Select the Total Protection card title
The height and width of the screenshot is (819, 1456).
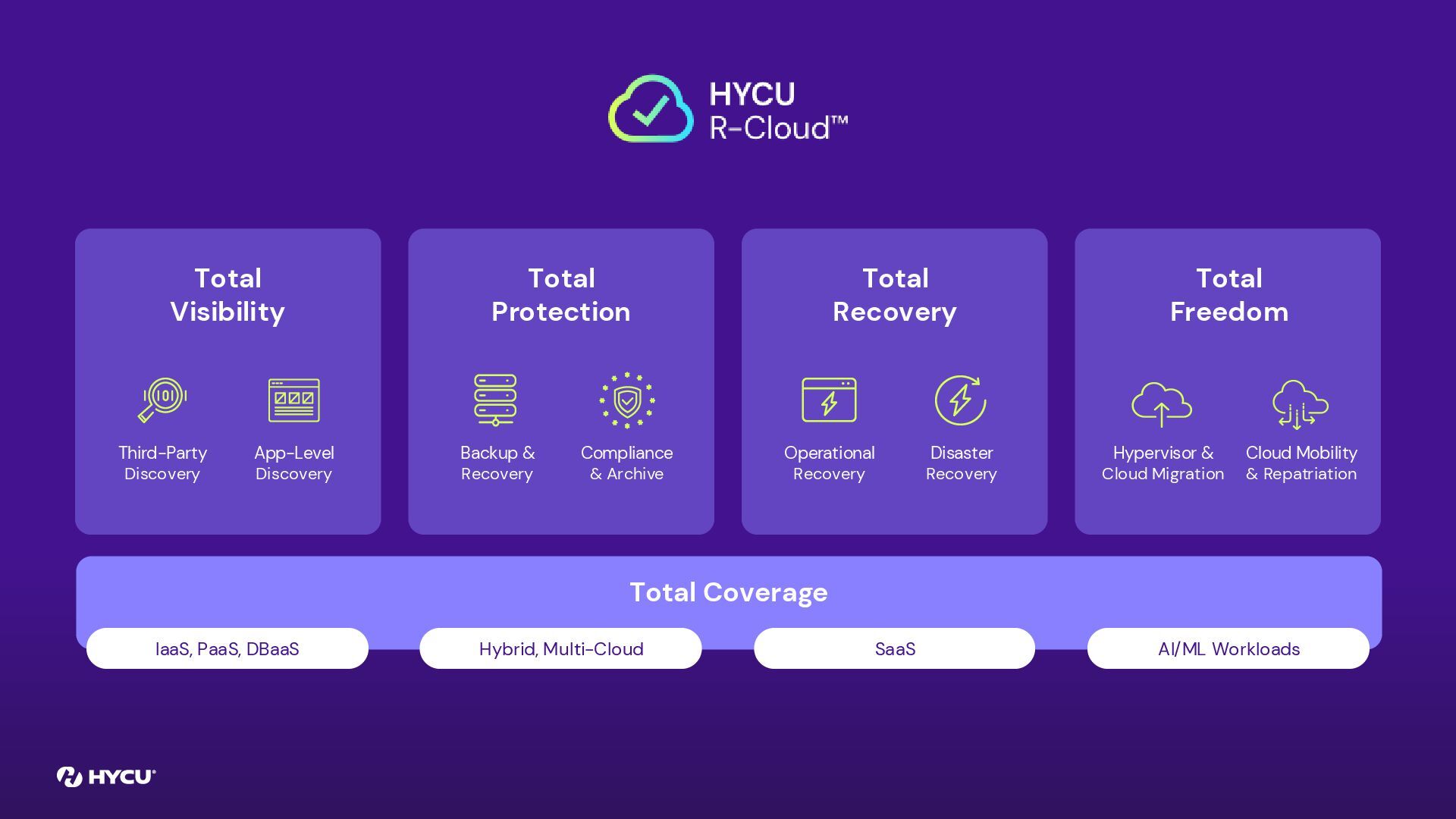[x=561, y=295]
